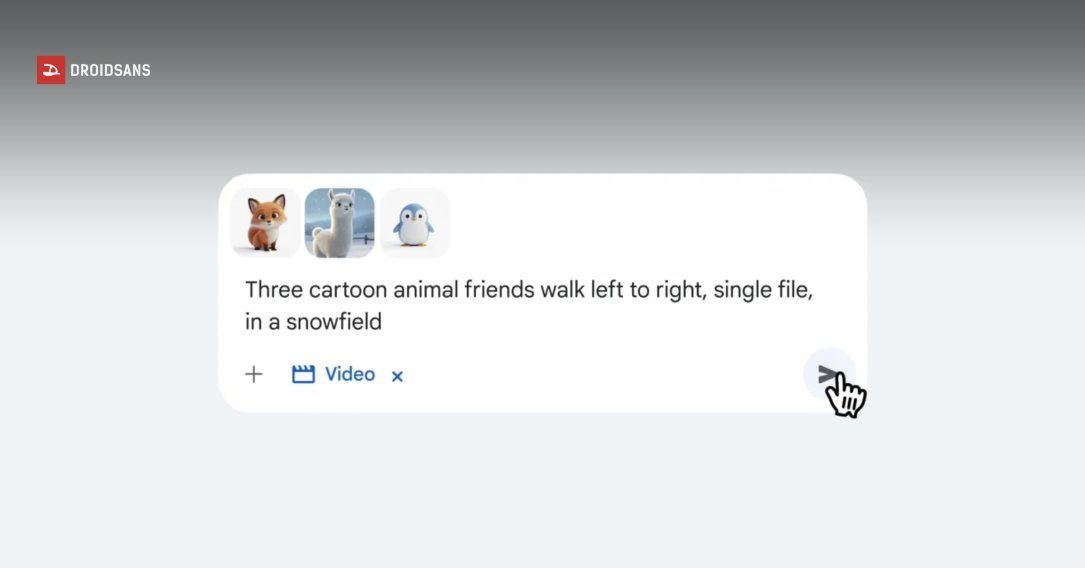Select the fox image thumbnail
Screen dimensions: 1085x568
click(x=265, y=223)
